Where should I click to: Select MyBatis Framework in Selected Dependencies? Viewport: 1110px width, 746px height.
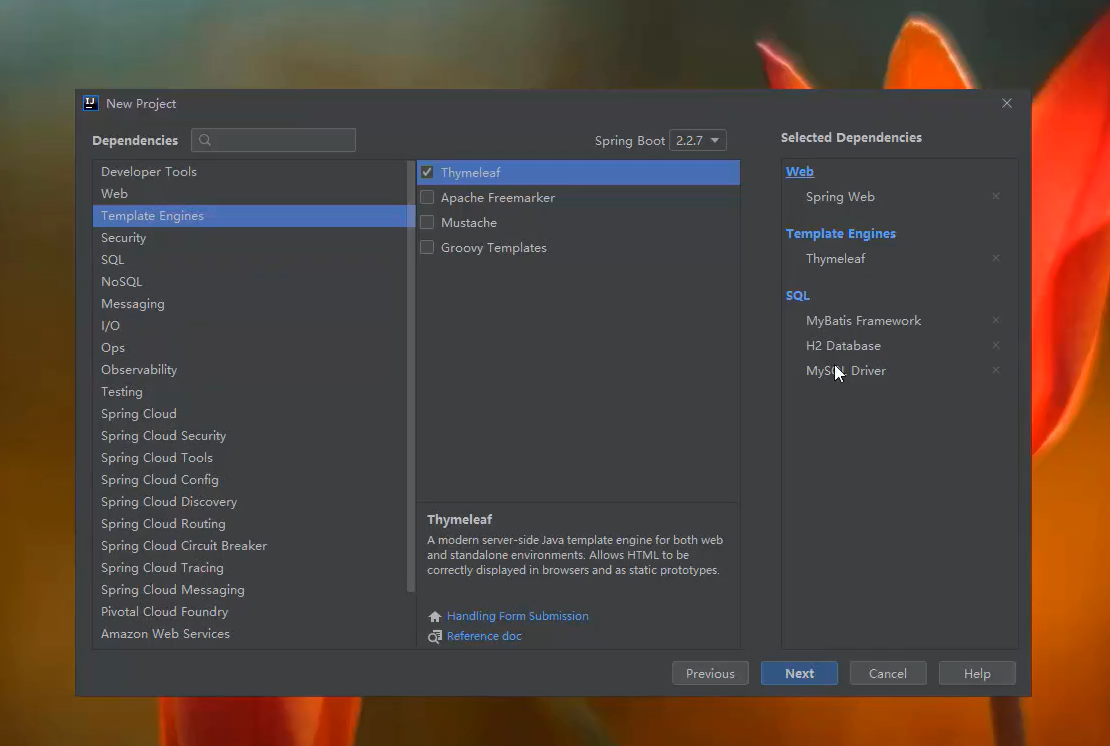(x=863, y=321)
